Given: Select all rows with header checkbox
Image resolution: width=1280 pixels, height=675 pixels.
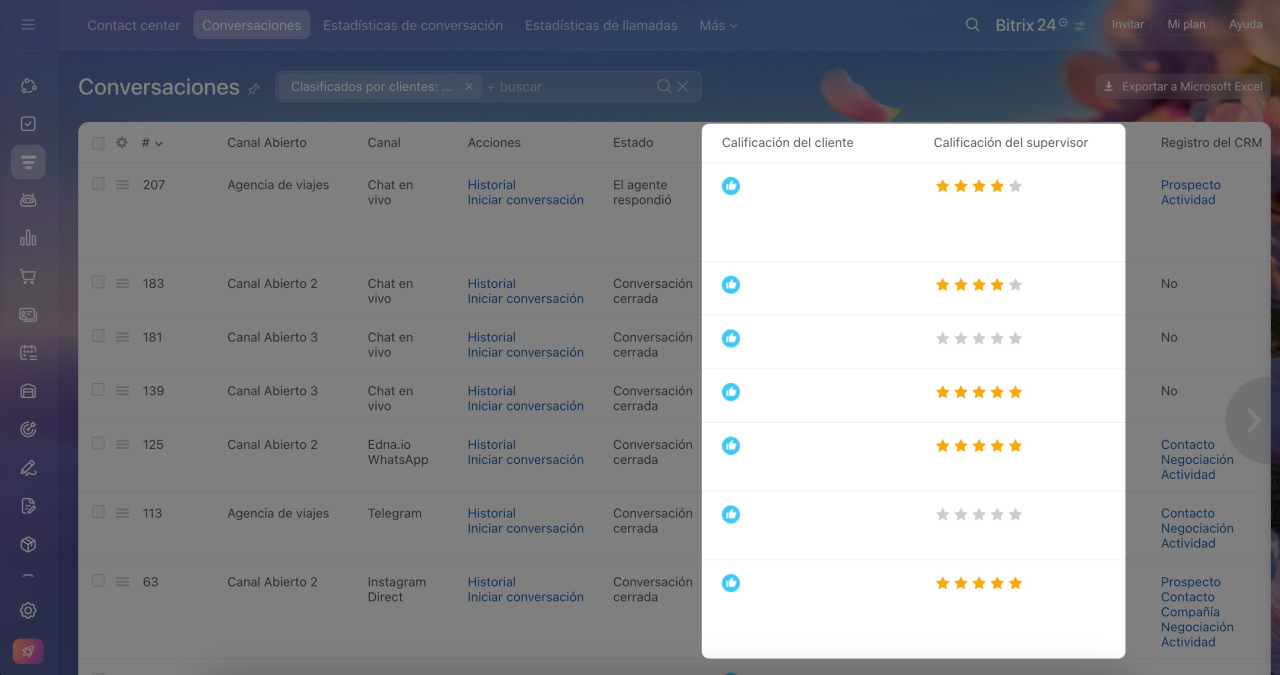Looking at the screenshot, I should click(x=98, y=143).
